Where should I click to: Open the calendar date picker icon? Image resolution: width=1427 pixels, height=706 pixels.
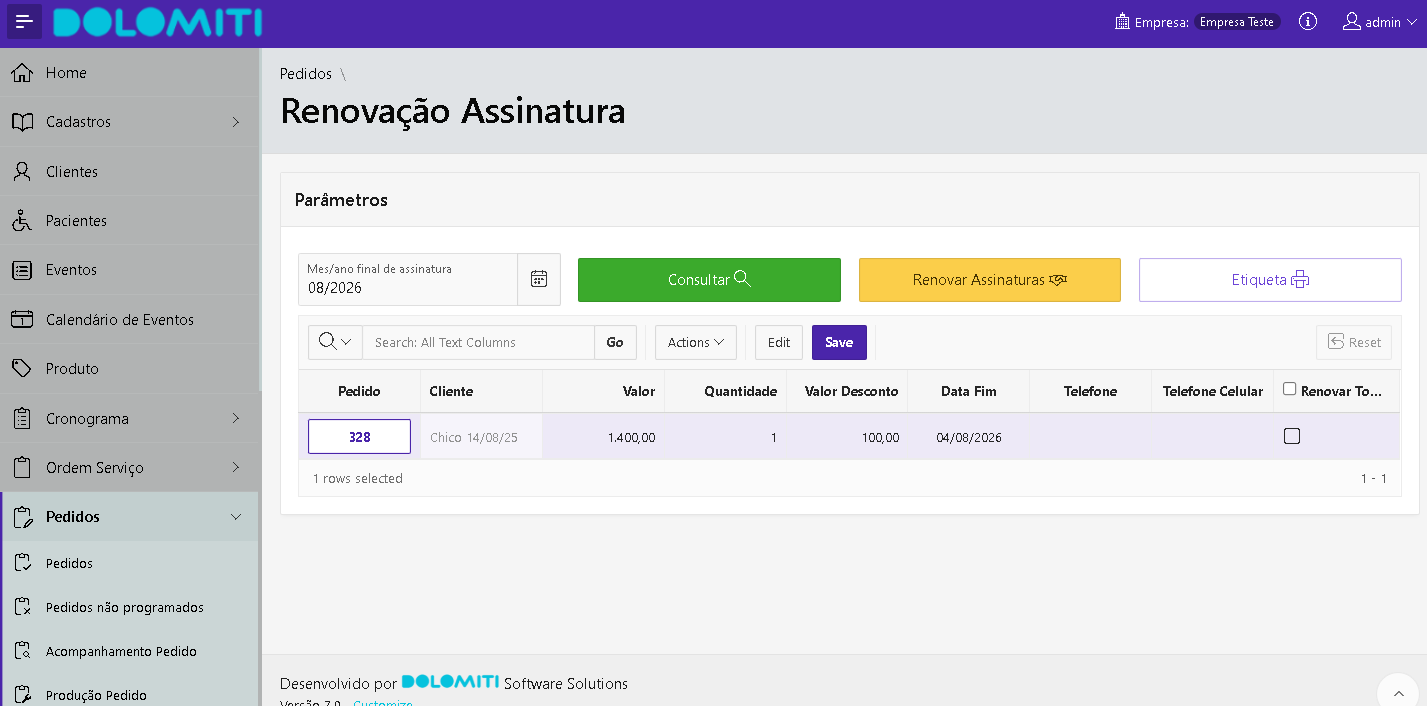click(x=539, y=279)
